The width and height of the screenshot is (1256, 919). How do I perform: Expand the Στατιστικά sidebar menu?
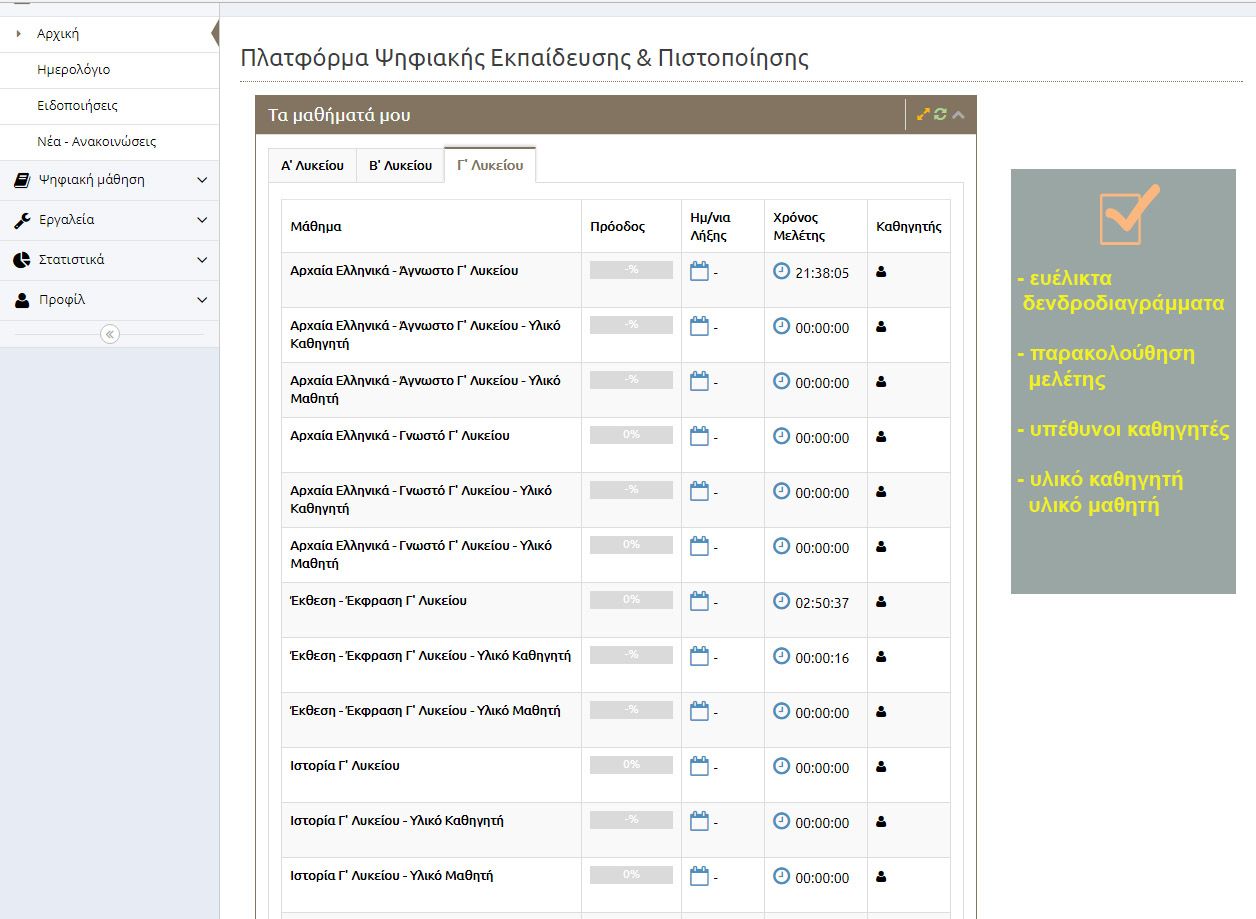110,260
